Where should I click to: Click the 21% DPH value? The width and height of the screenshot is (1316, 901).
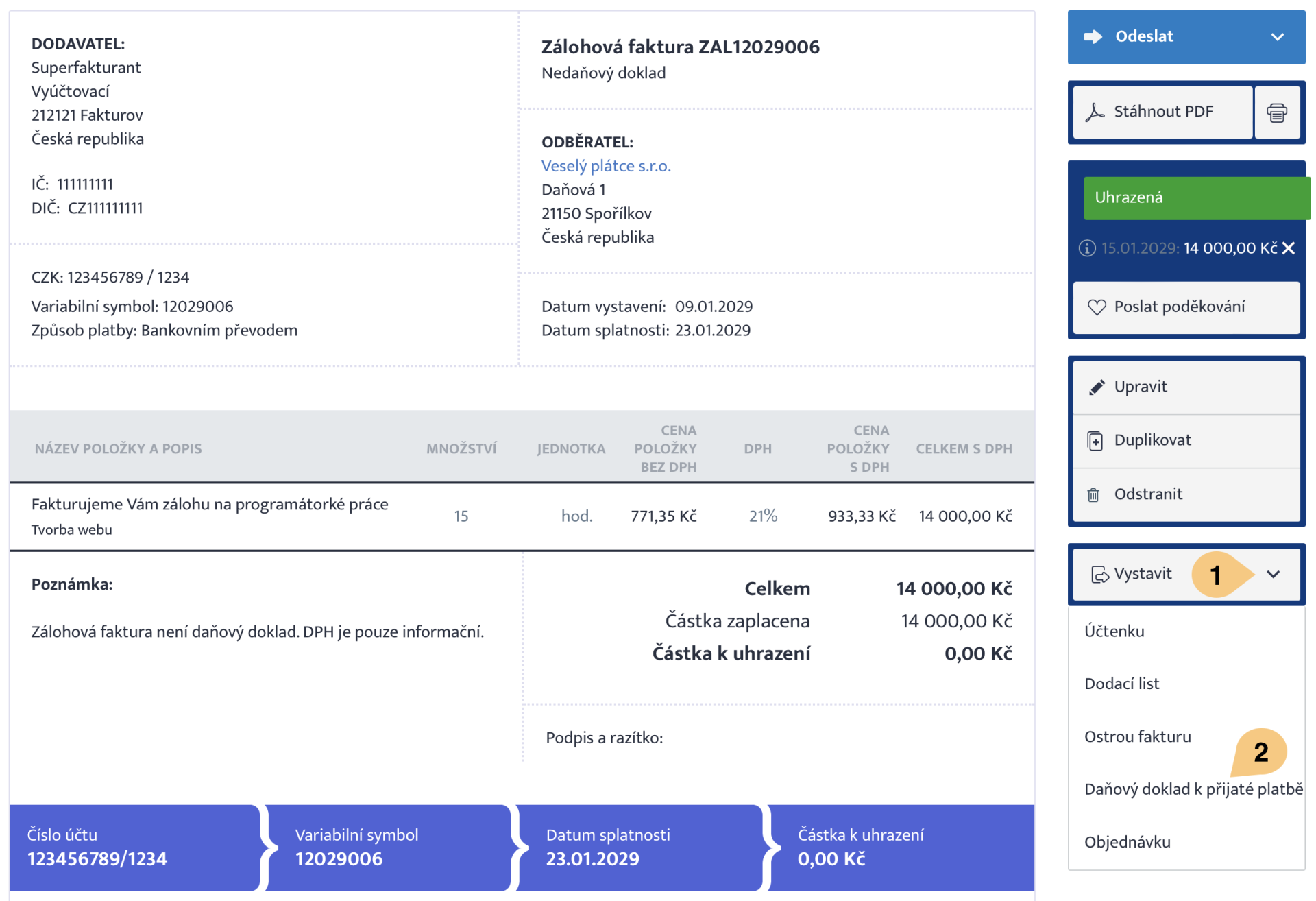(763, 516)
